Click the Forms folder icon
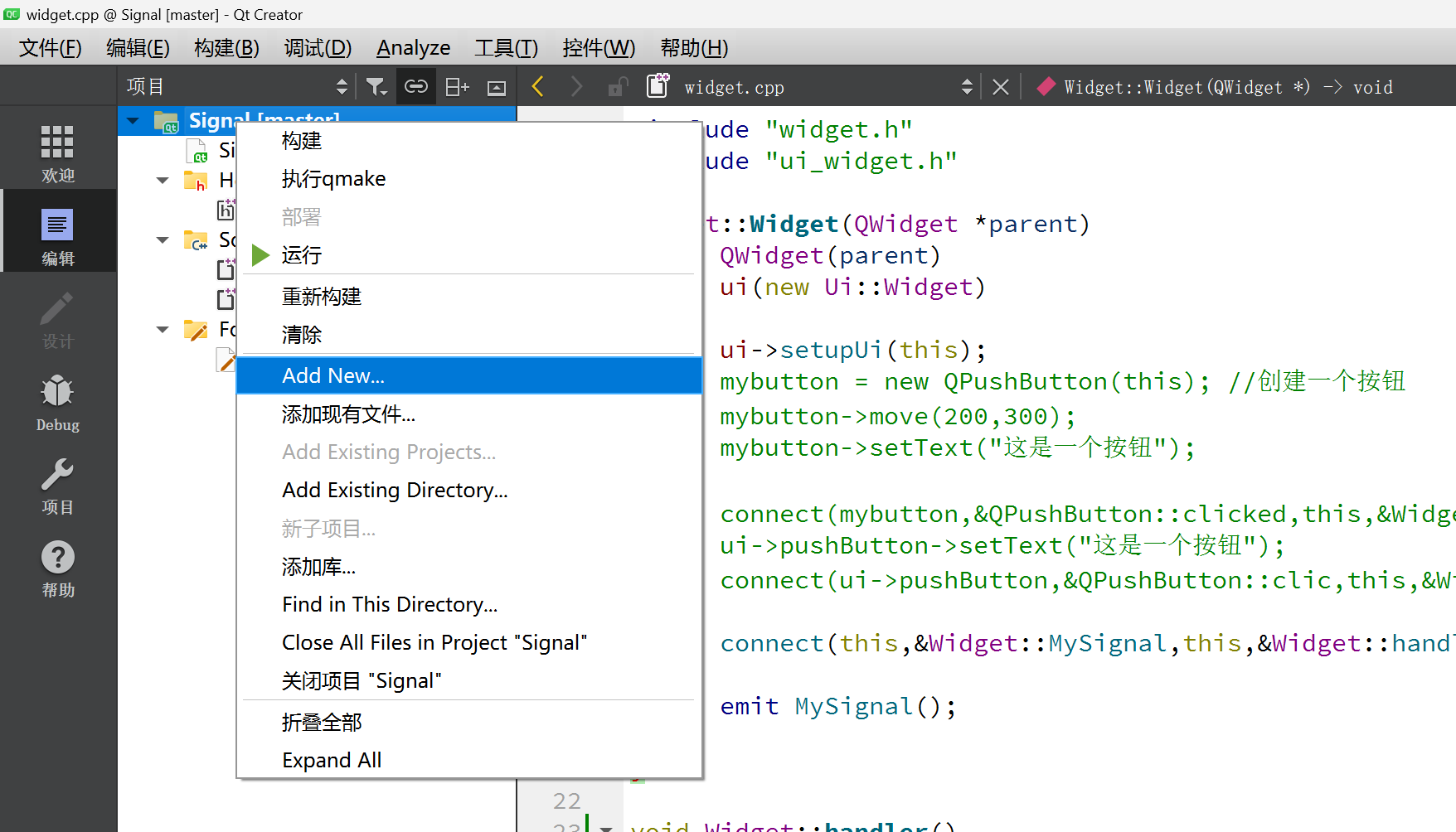Viewport: 1456px width, 832px height. pyautogui.click(x=196, y=330)
